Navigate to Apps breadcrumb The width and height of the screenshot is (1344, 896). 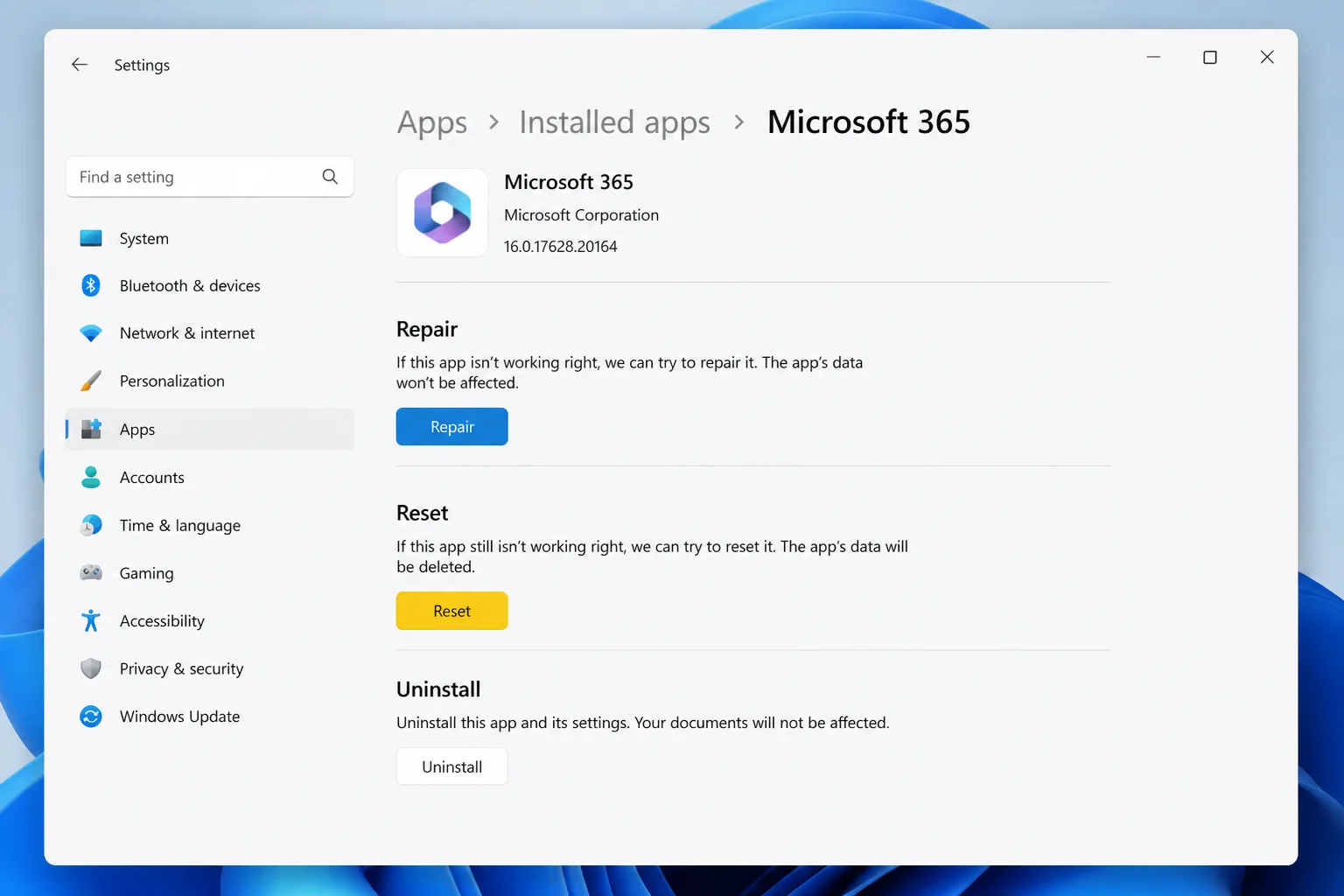pos(432,122)
